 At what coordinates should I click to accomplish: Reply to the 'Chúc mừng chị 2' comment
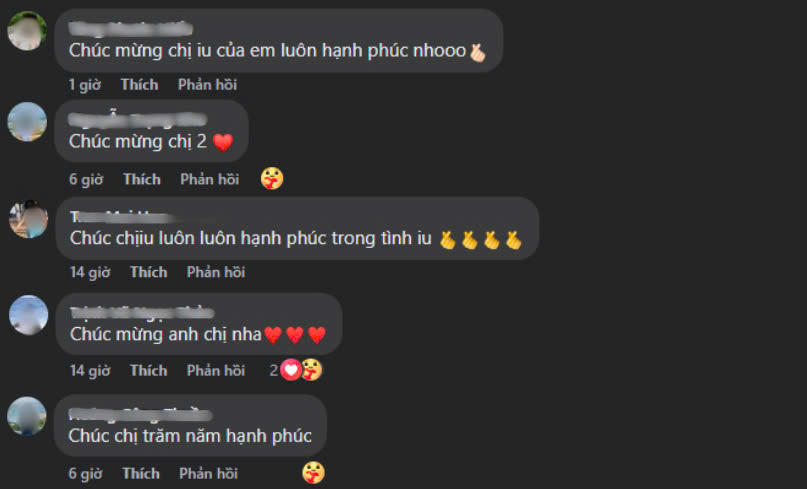click(x=209, y=179)
